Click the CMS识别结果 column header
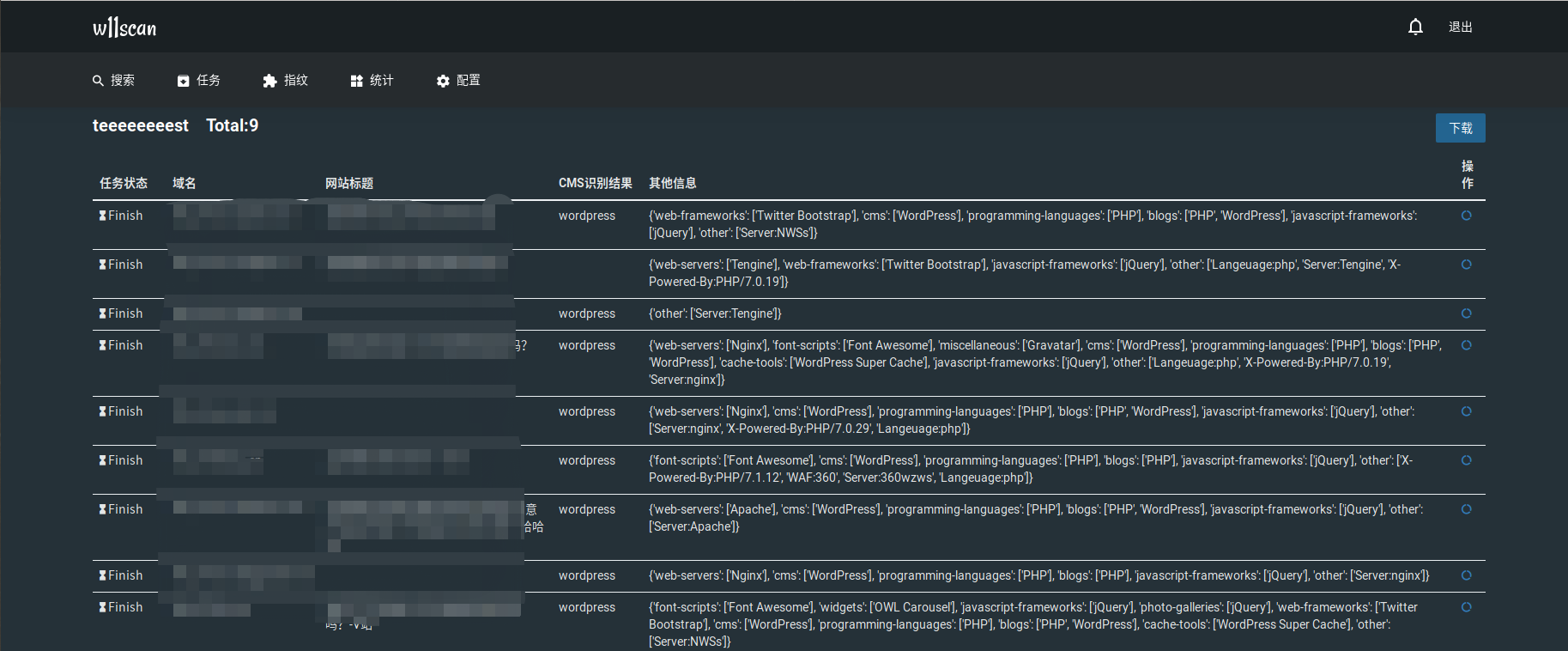Screen dimensions: 1568x651 pyautogui.click(x=595, y=183)
